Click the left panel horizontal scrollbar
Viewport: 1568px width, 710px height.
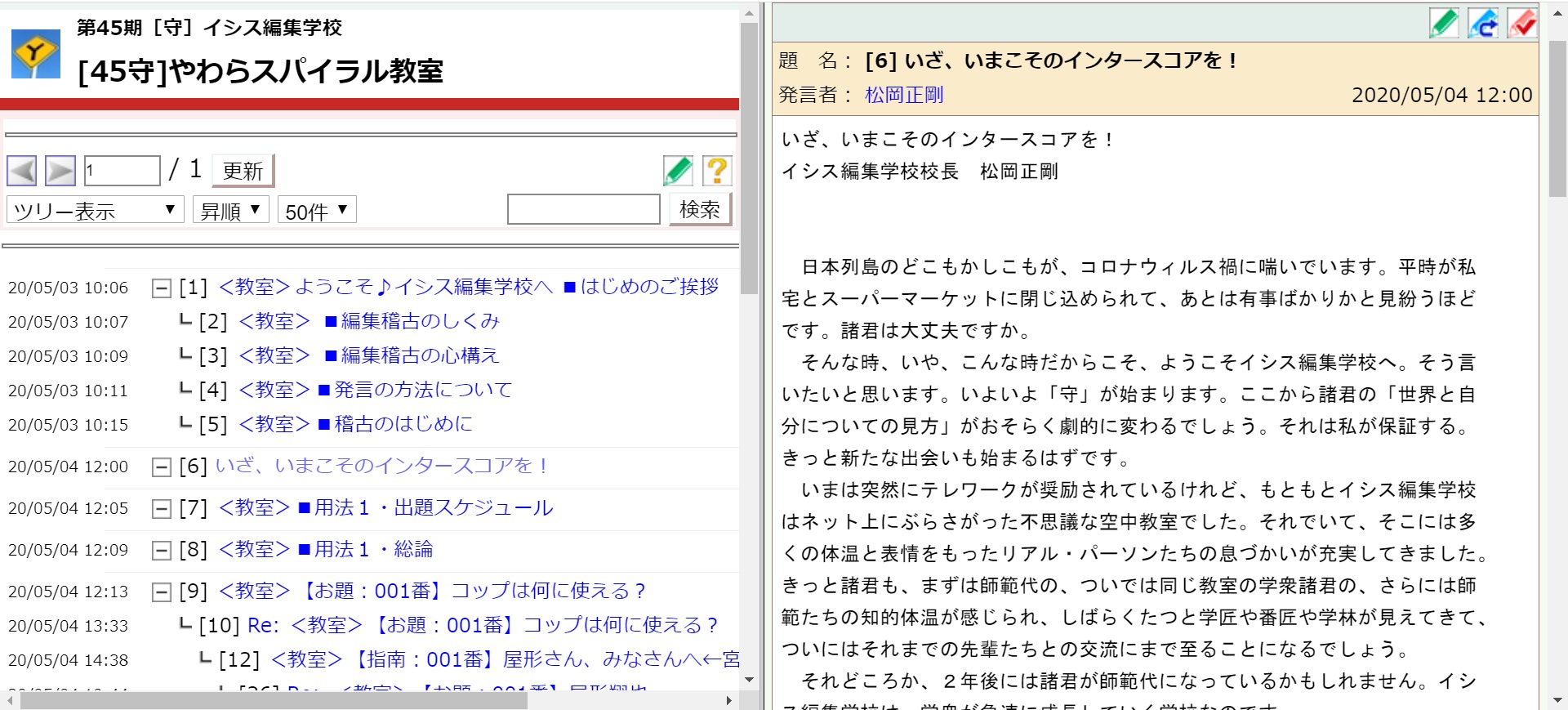tap(274, 700)
